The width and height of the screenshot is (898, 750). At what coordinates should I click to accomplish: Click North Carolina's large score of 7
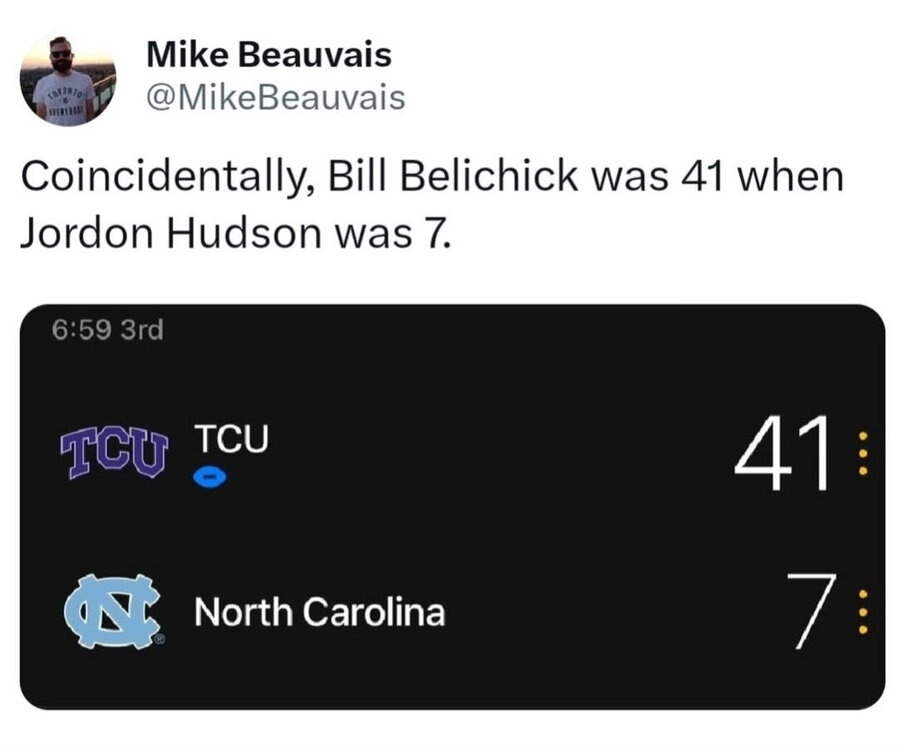click(x=806, y=610)
